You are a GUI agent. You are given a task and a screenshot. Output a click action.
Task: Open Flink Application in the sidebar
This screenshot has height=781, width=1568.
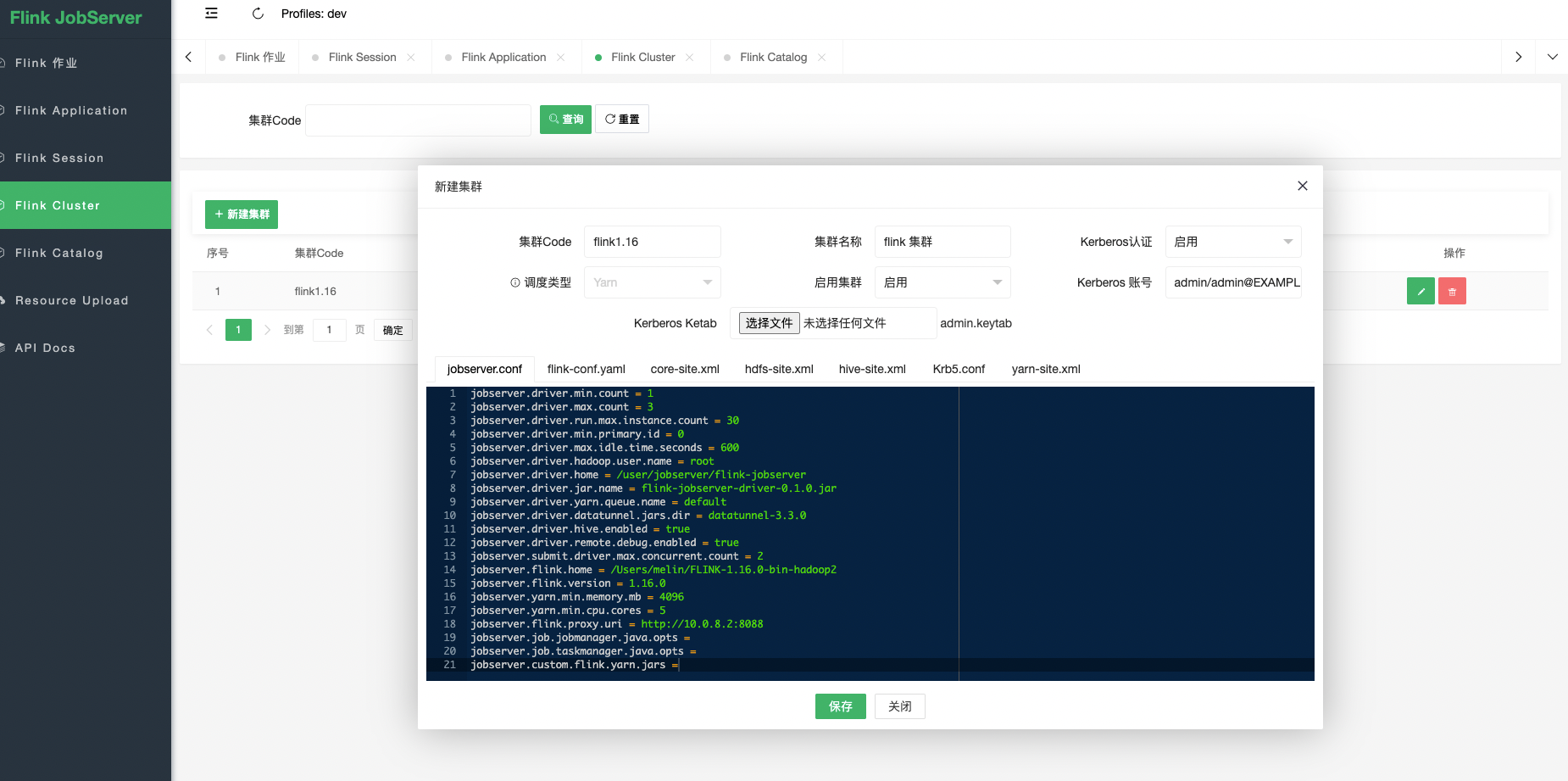(86, 110)
